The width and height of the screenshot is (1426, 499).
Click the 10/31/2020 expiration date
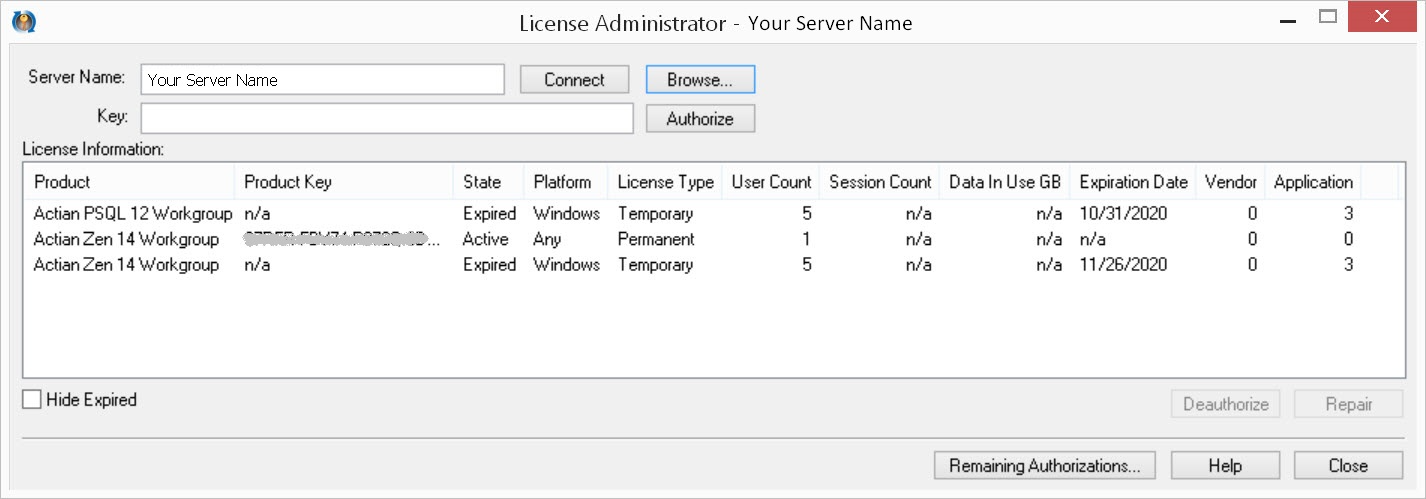coord(1122,214)
